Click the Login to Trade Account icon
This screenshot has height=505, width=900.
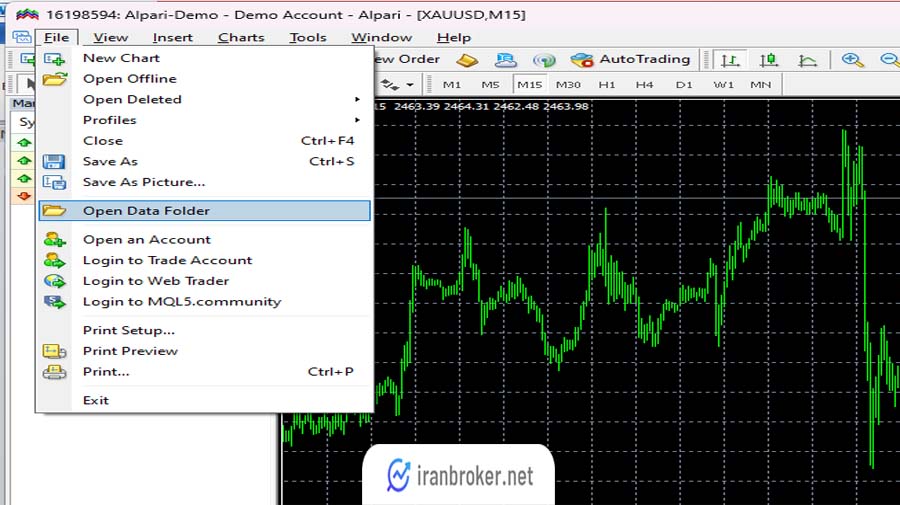[x=55, y=260]
